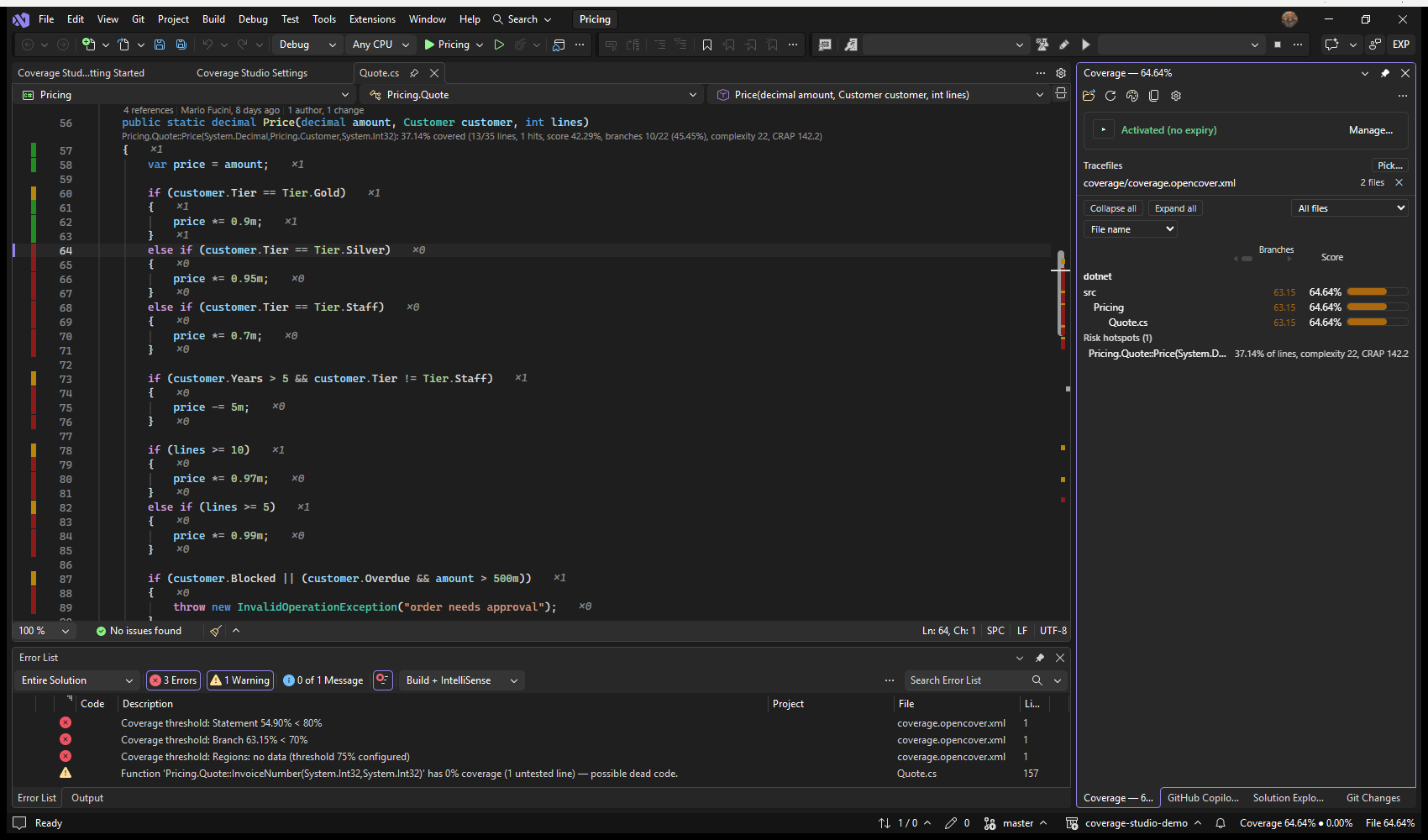Click Save All in the toolbar

tap(181, 45)
